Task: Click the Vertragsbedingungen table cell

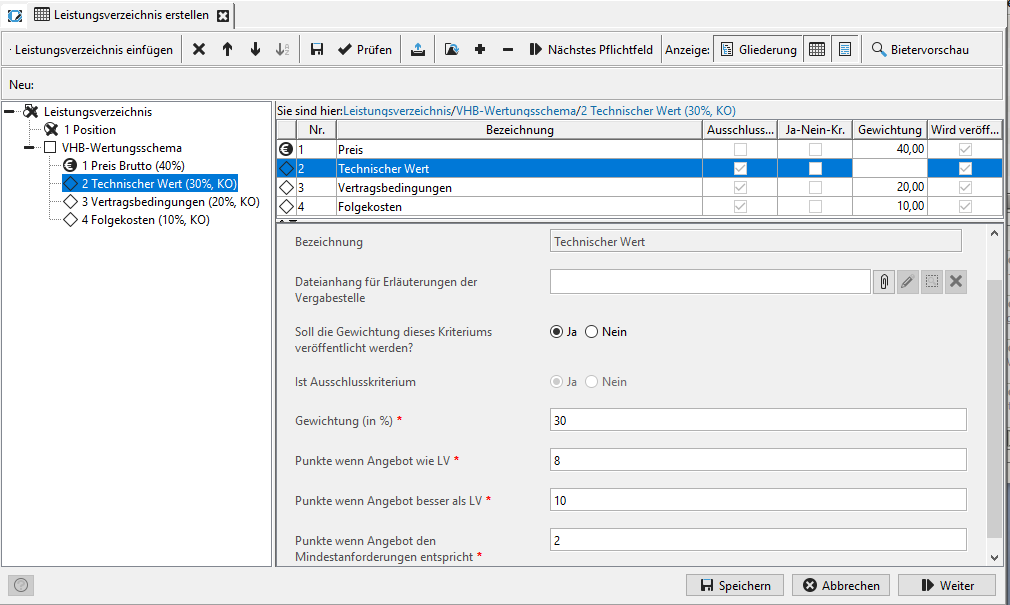Action: click(519, 187)
